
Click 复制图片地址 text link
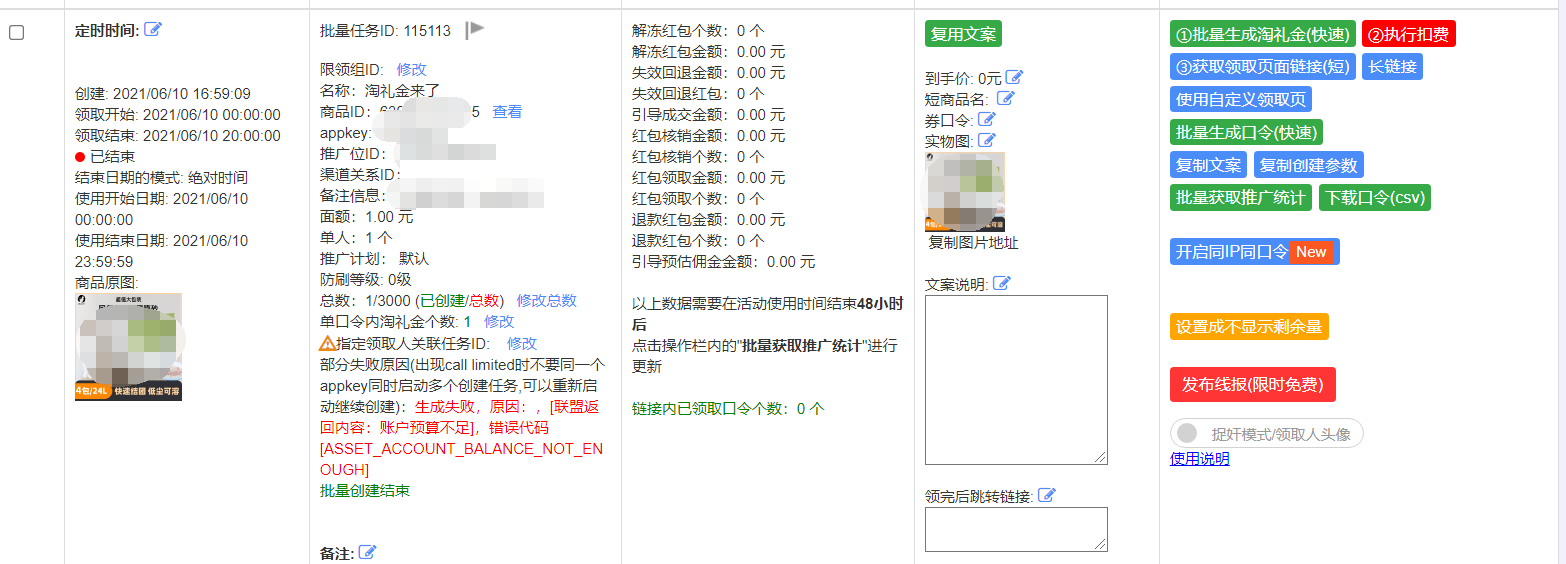click(x=974, y=243)
